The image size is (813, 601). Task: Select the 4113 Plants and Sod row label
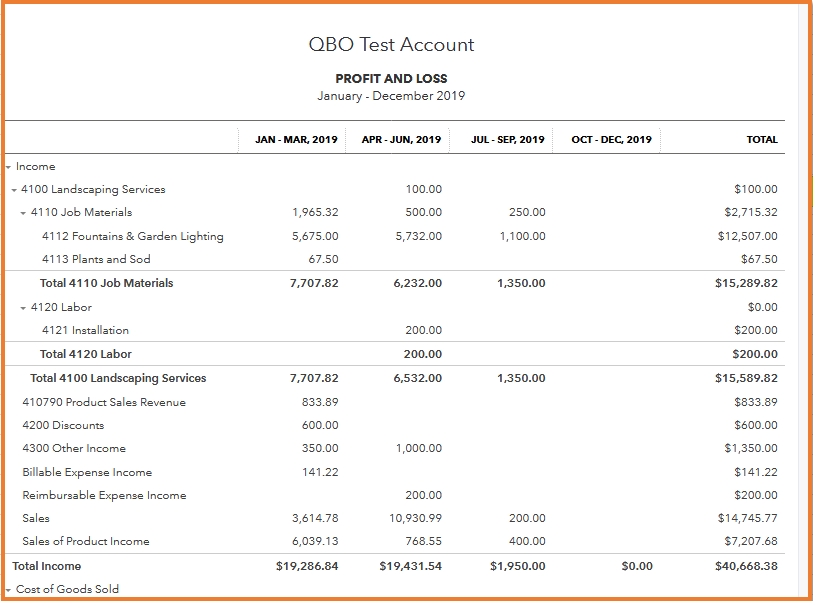pyautogui.click(x=96, y=260)
